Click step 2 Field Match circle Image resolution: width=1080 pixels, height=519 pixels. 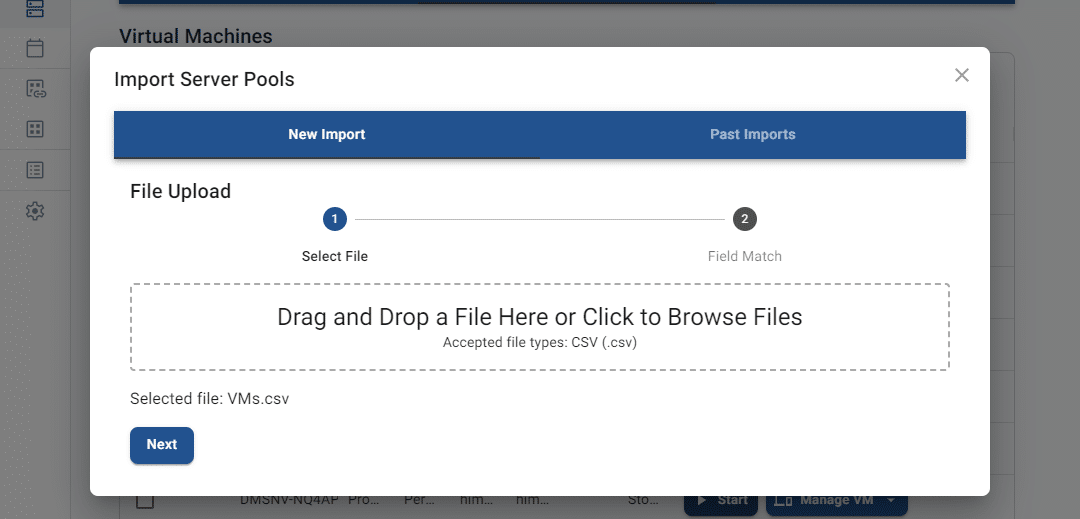[744, 219]
